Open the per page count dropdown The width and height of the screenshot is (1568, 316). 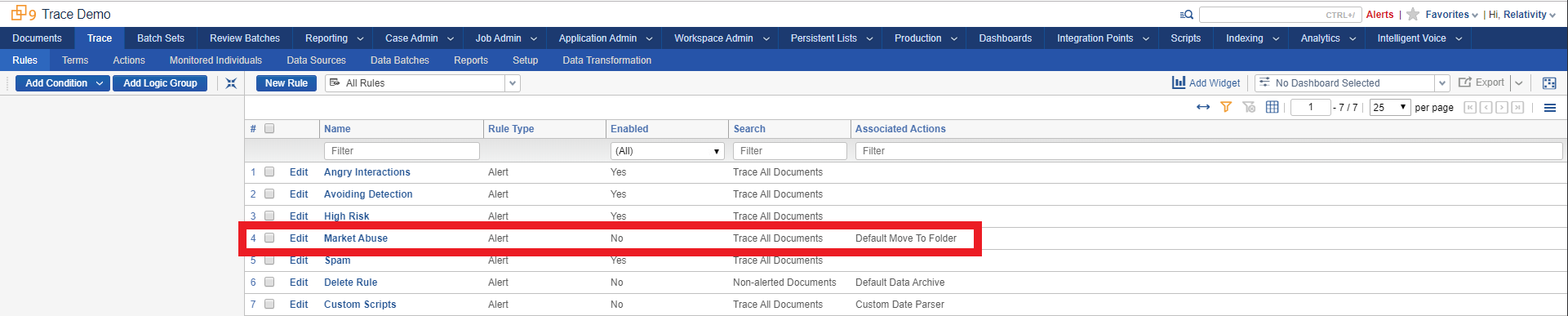coord(1391,108)
